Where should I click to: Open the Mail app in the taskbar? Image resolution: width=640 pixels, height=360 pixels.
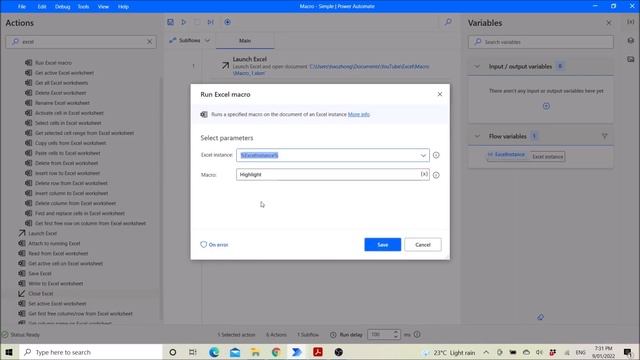235,352
